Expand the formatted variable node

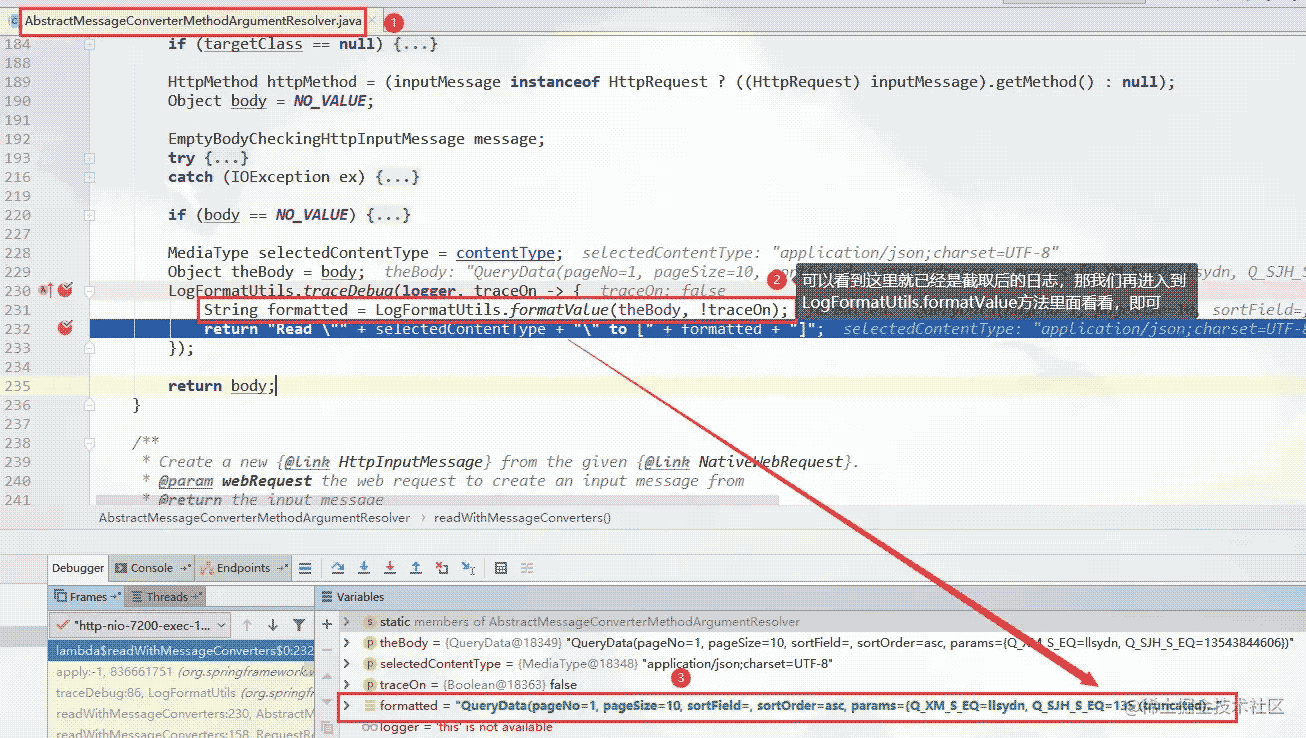click(347, 705)
